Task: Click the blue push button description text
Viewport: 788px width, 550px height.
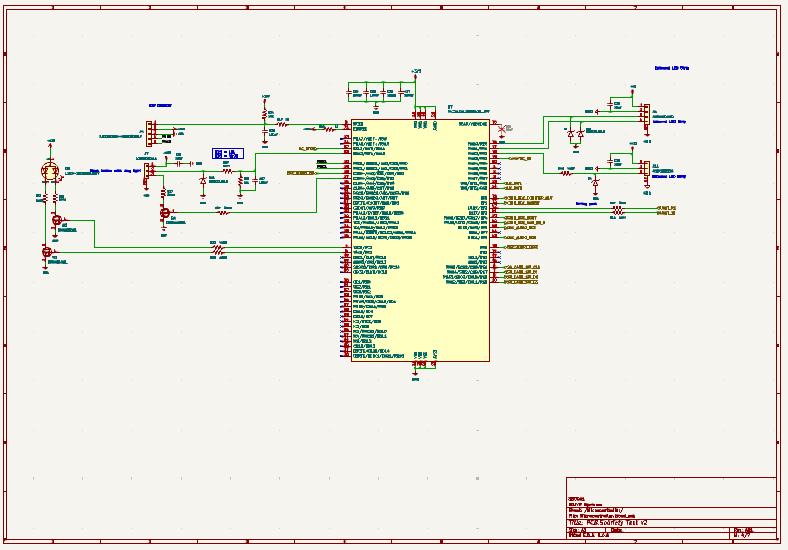Action: [113, 170]
